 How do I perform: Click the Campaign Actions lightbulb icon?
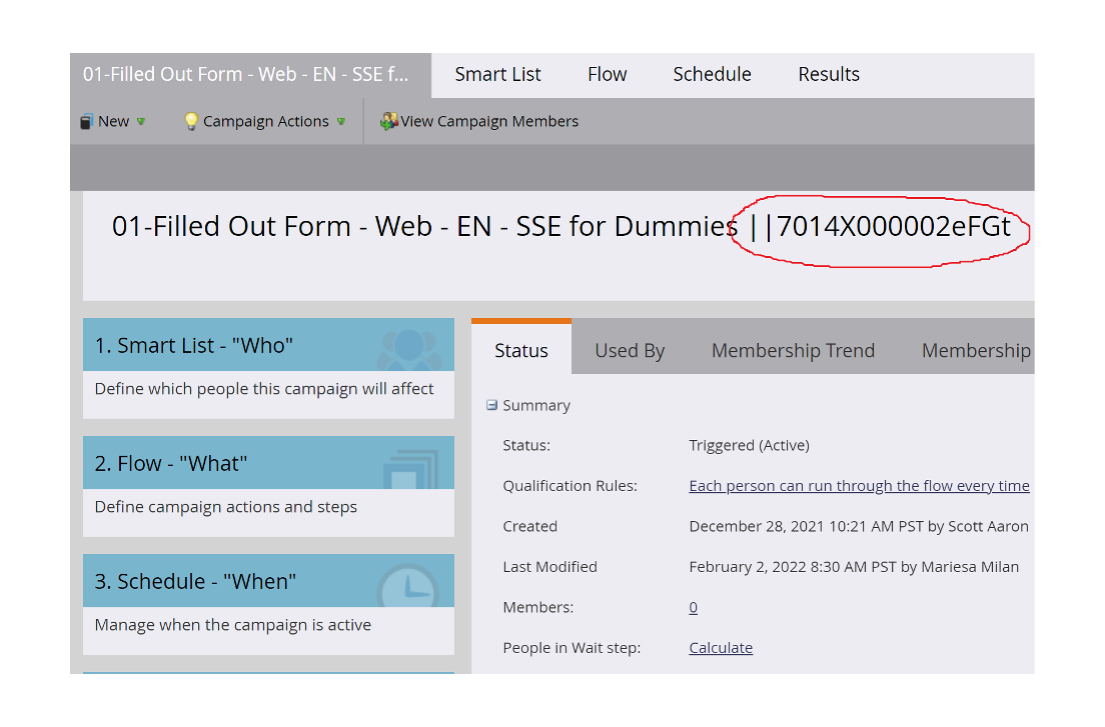coord(191,121)
